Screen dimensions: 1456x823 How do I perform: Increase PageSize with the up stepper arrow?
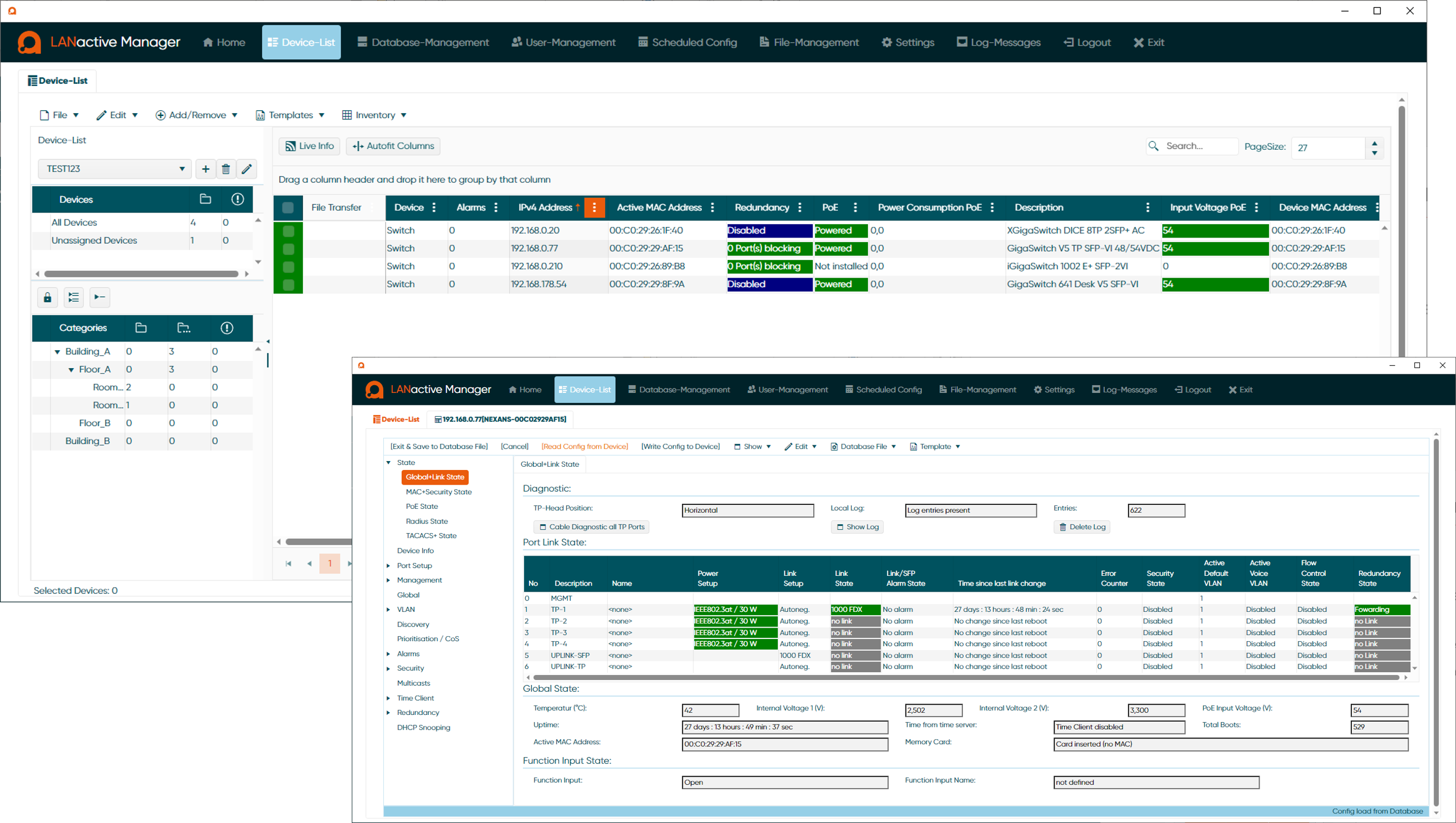coord(1374,143)
